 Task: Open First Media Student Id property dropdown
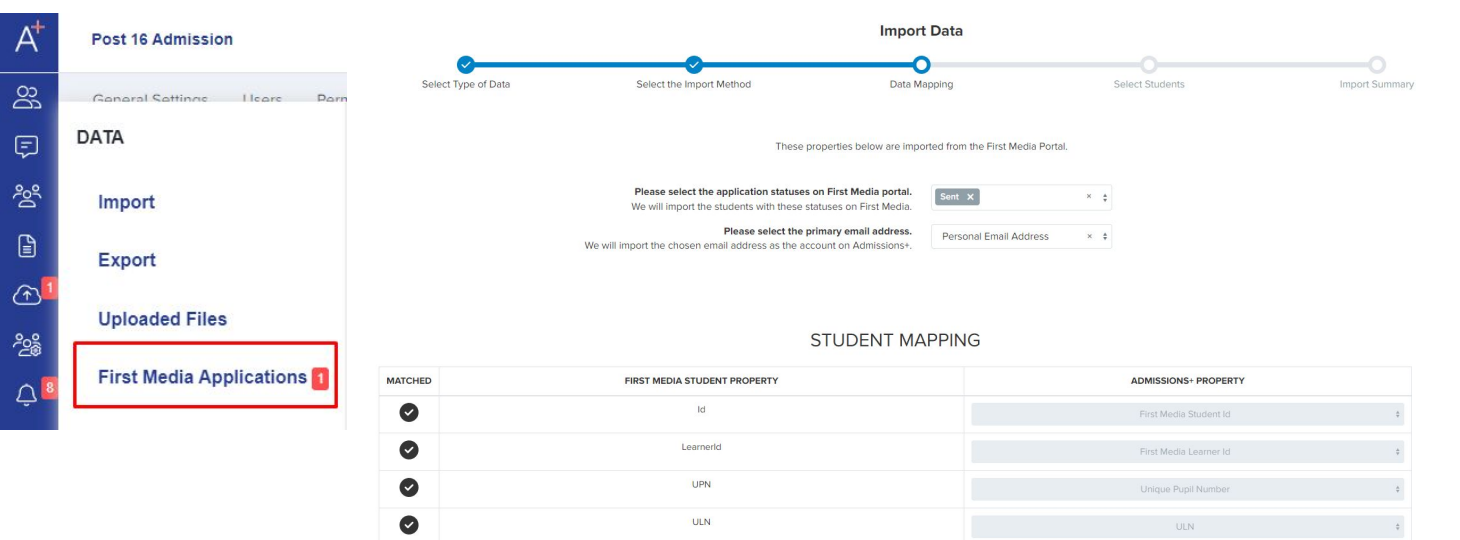[1187, 414]
